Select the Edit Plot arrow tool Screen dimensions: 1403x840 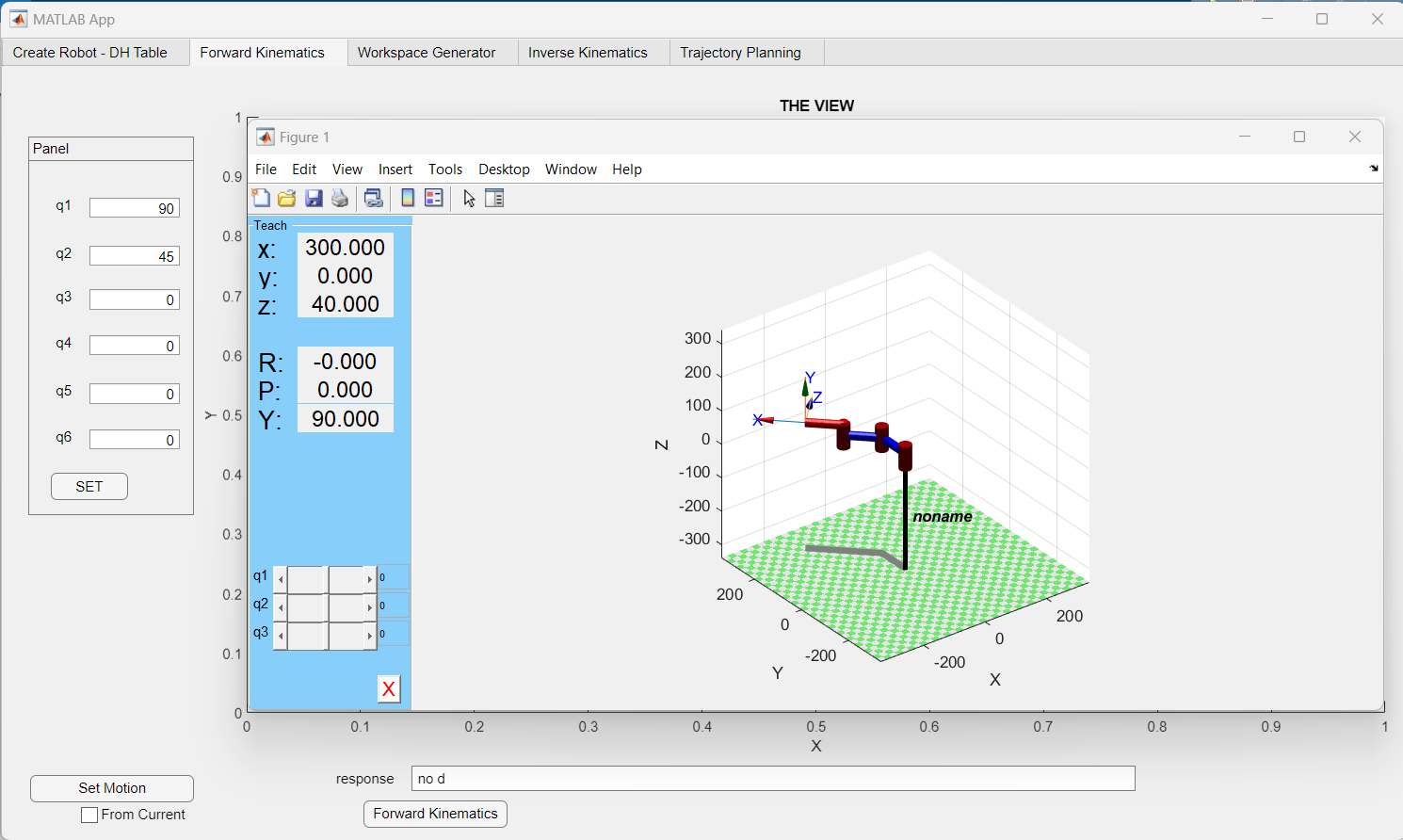coord(469,198)
